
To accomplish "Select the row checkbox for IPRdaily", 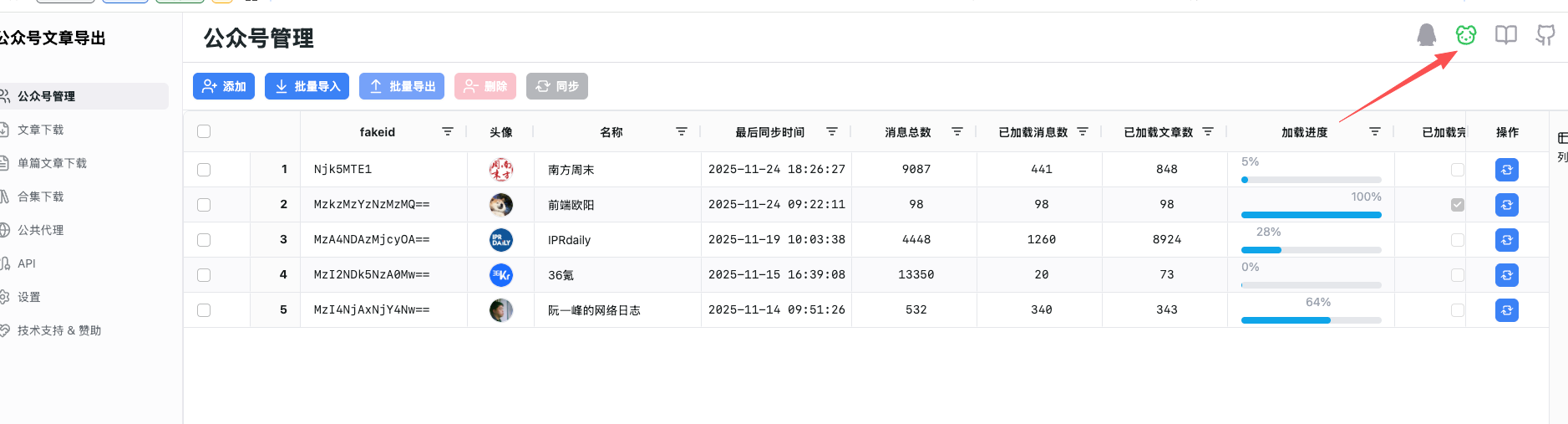I will [x=204, y=240].
